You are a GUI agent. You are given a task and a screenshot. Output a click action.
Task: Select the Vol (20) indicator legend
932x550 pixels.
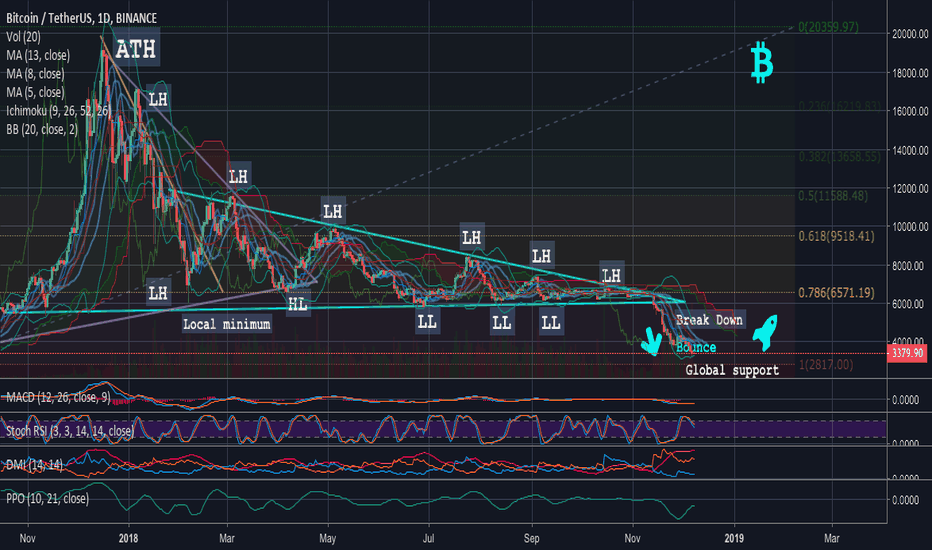click(24, 37)
